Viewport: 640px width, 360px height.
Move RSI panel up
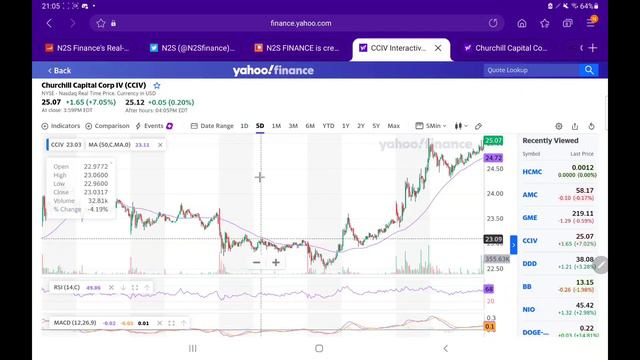click(x=147, y=288)
